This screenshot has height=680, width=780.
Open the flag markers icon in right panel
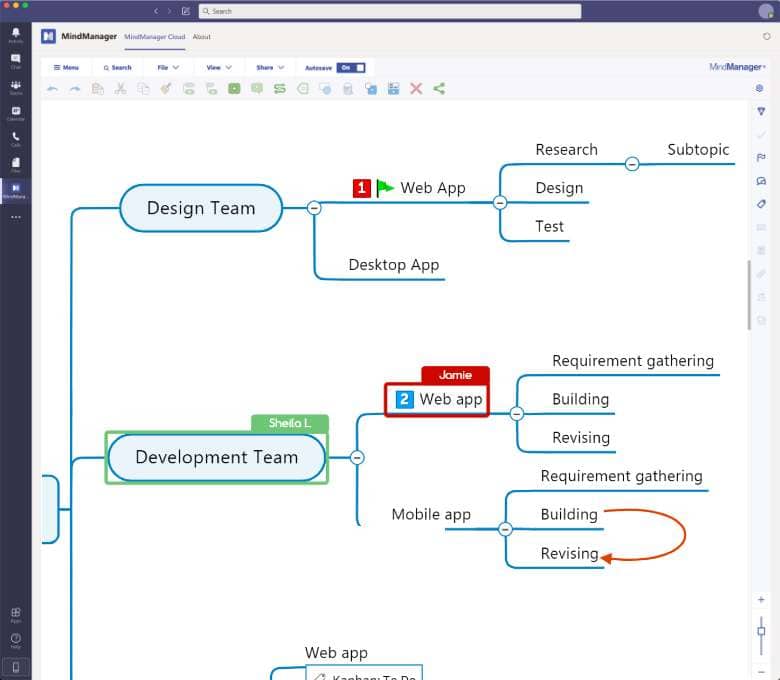coord(761,158)
